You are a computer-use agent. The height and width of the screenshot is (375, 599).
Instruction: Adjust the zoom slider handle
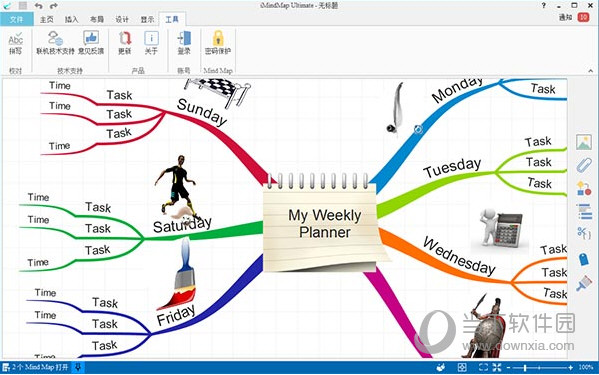pyautogui.click(x=525, y=368)
